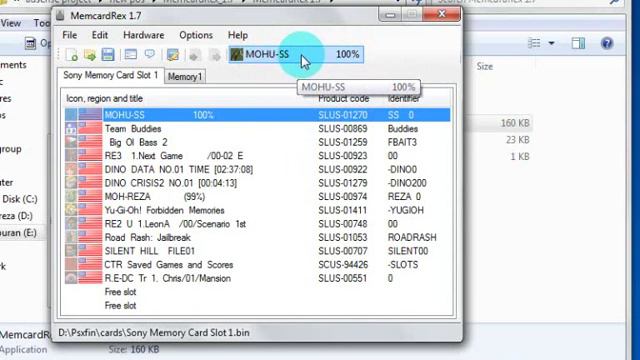Open the Edit menu
Image resolution: width=640 pixels, height=360 pixels.
click(x=100, y=35)
